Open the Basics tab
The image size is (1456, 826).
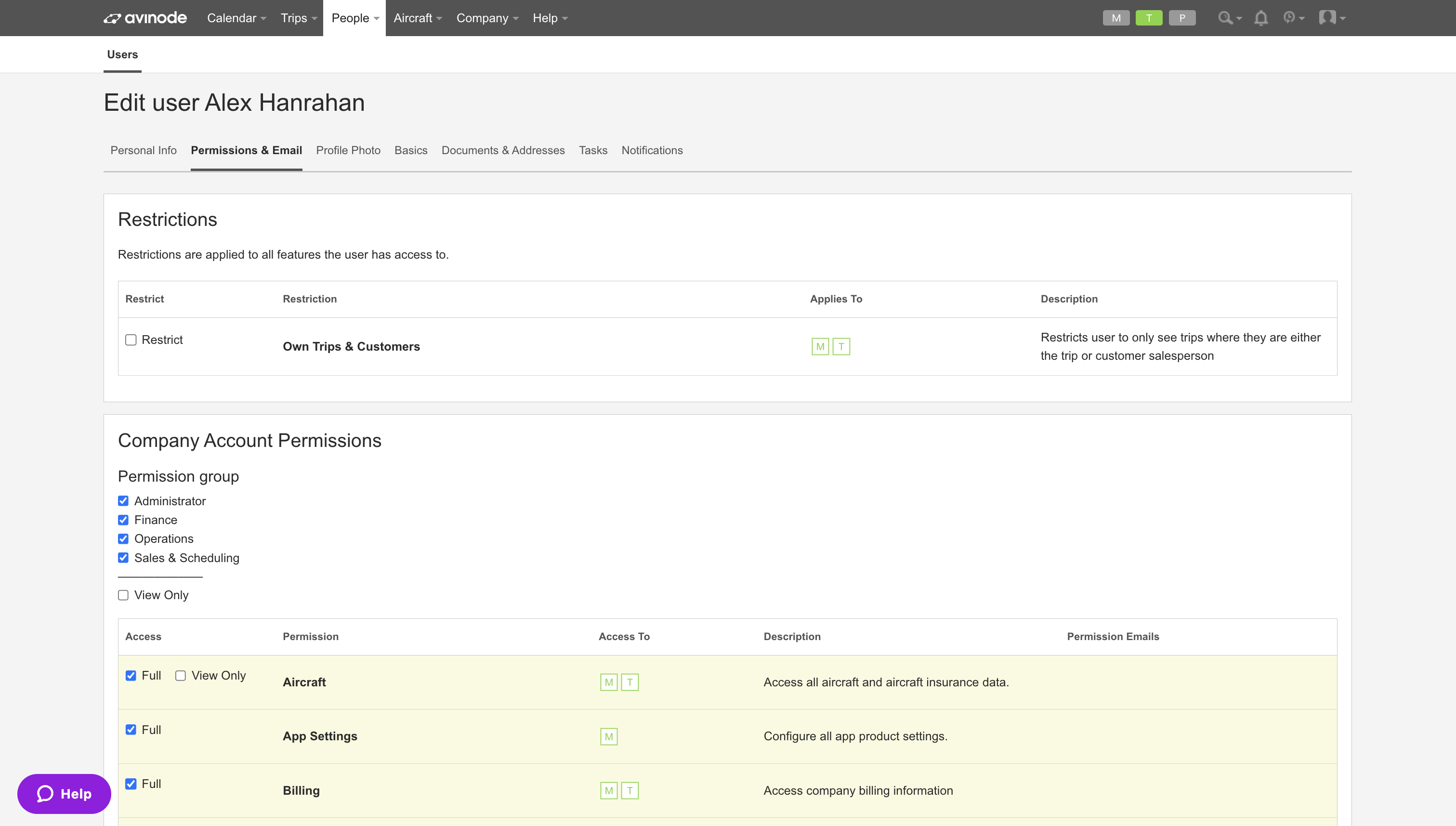coord(411,150)
